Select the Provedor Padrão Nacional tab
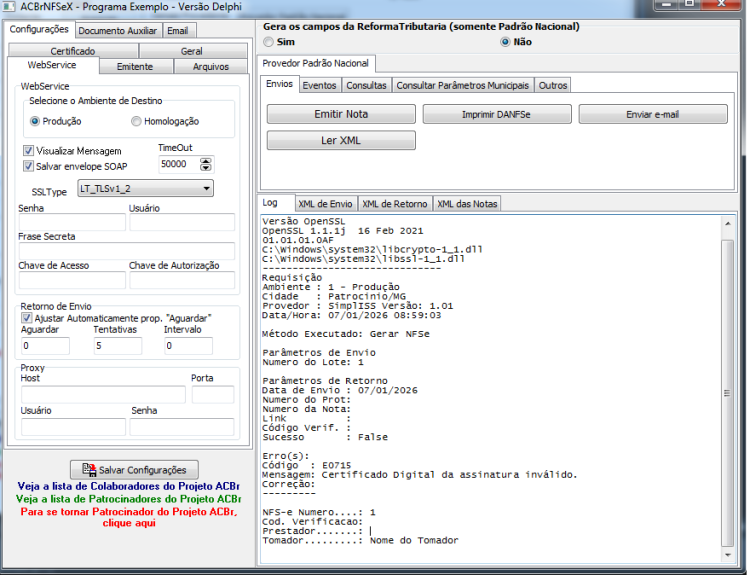The height and width of the screenshot is (575, 750). coord(316,63)
